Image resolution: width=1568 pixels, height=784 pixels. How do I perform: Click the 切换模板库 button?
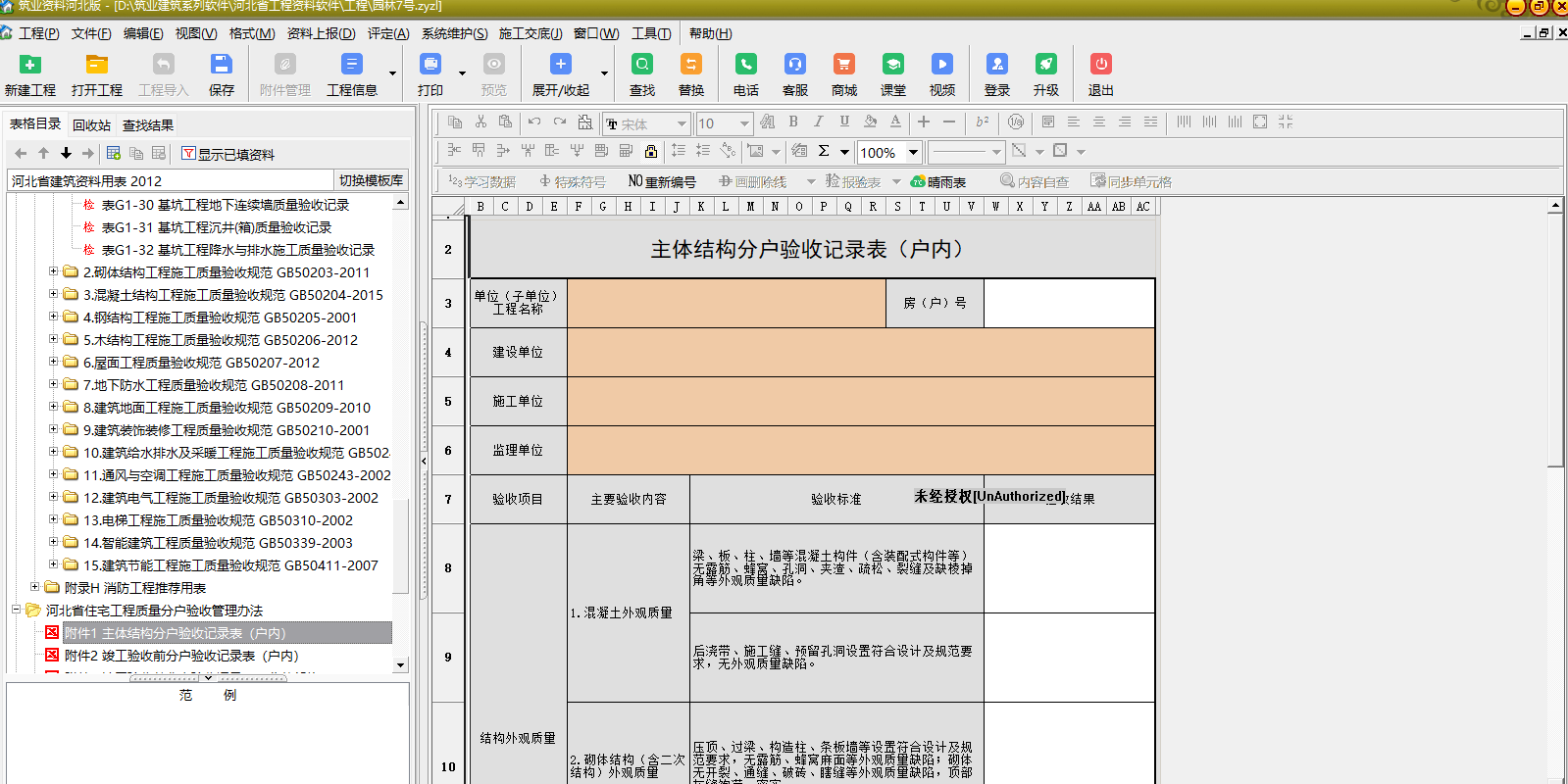pos(371,180)
